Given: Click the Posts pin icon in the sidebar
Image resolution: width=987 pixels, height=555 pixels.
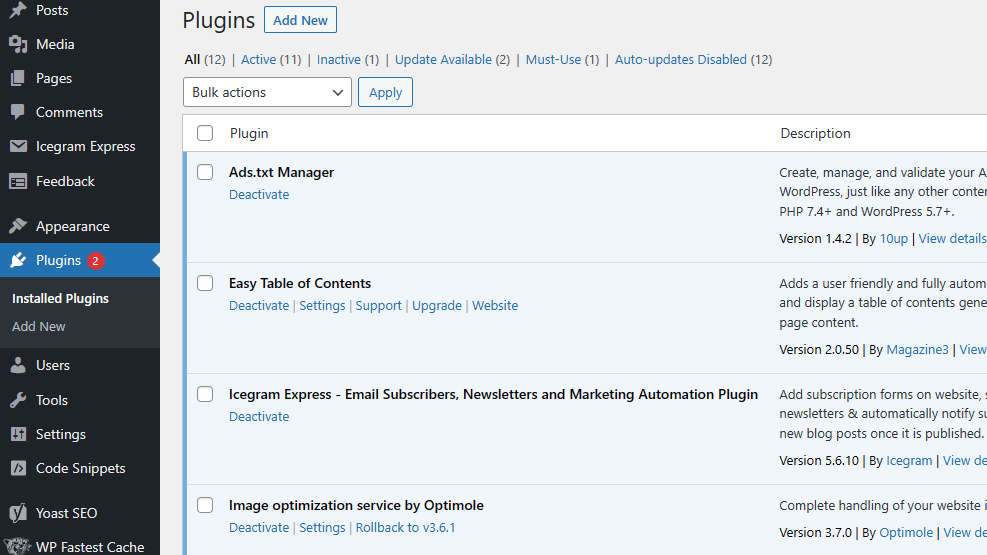Looking at the screenshot, I should tap(18, 10).
